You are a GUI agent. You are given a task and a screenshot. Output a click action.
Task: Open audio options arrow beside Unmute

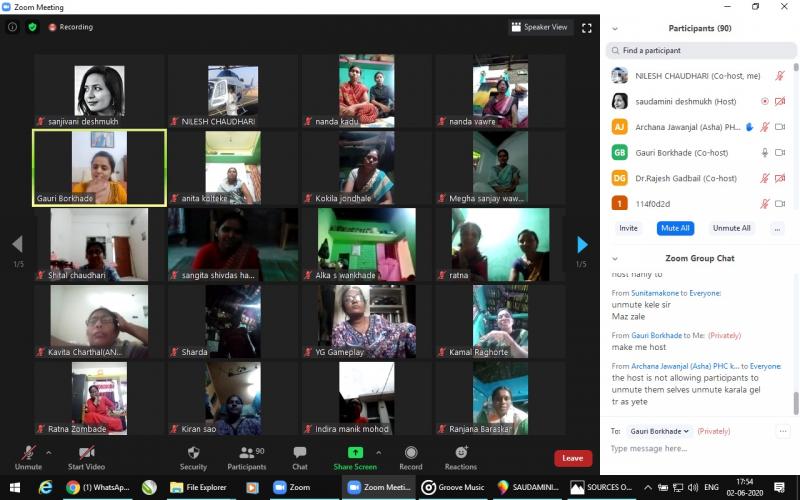click(48, 452)
